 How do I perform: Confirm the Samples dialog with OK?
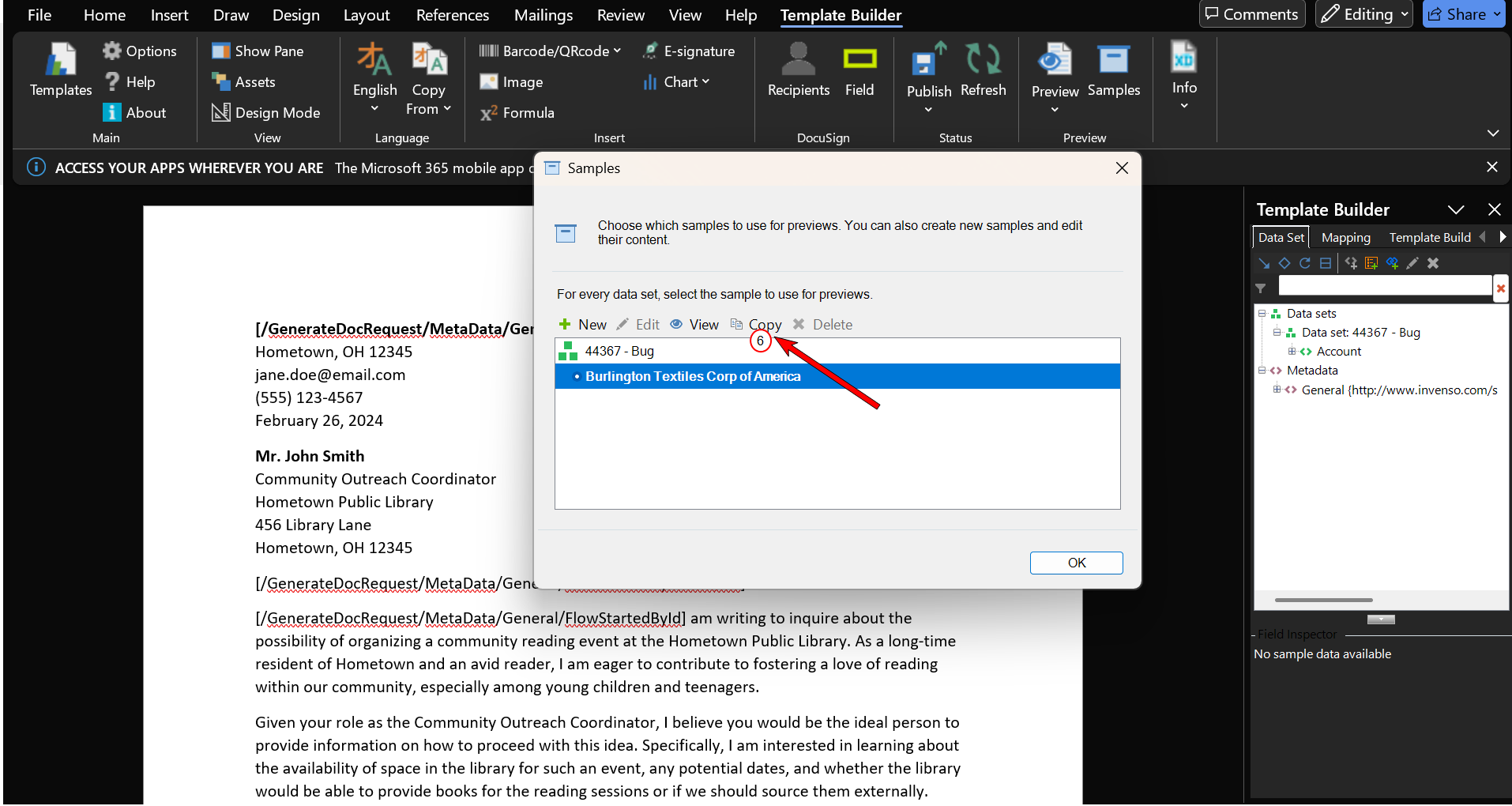tap(1076, 563)
